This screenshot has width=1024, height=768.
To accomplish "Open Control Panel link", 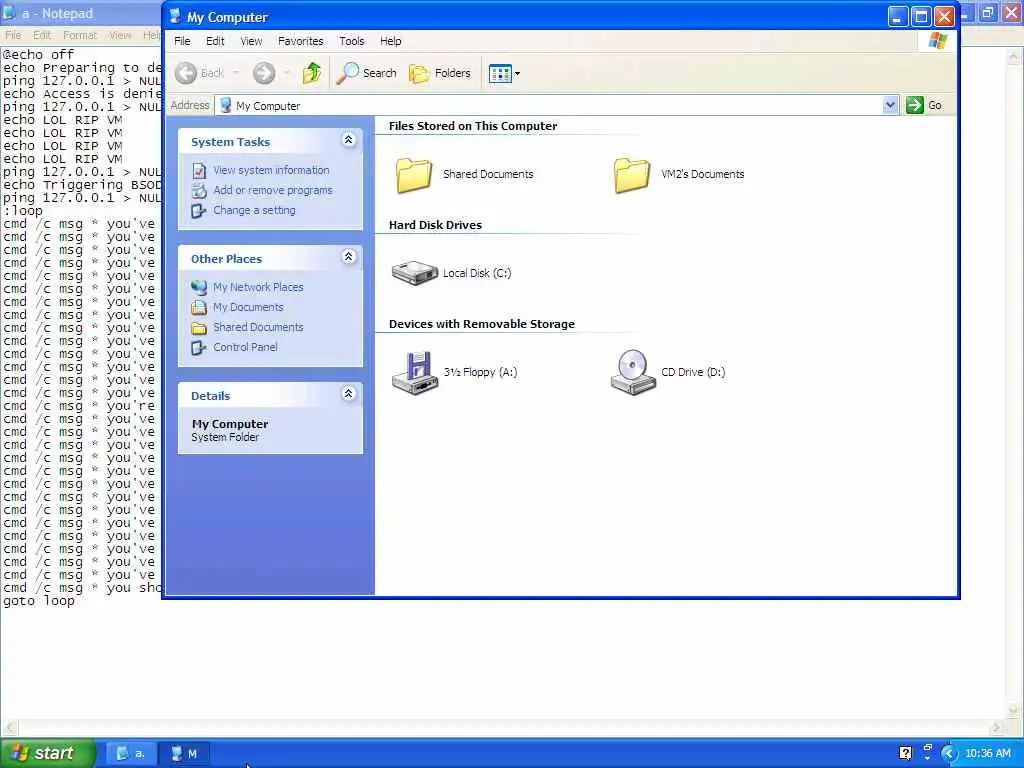I will pos(245,347).
